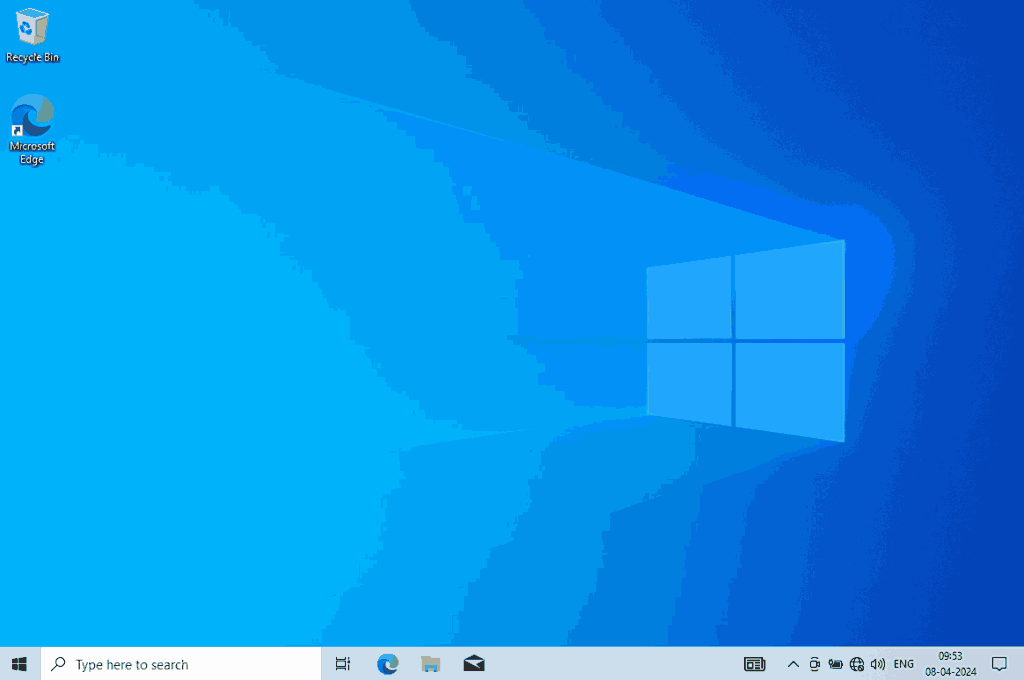
Task: Select the Microsoft Edge desktop shortcut
Action: [x=32, y=129]
